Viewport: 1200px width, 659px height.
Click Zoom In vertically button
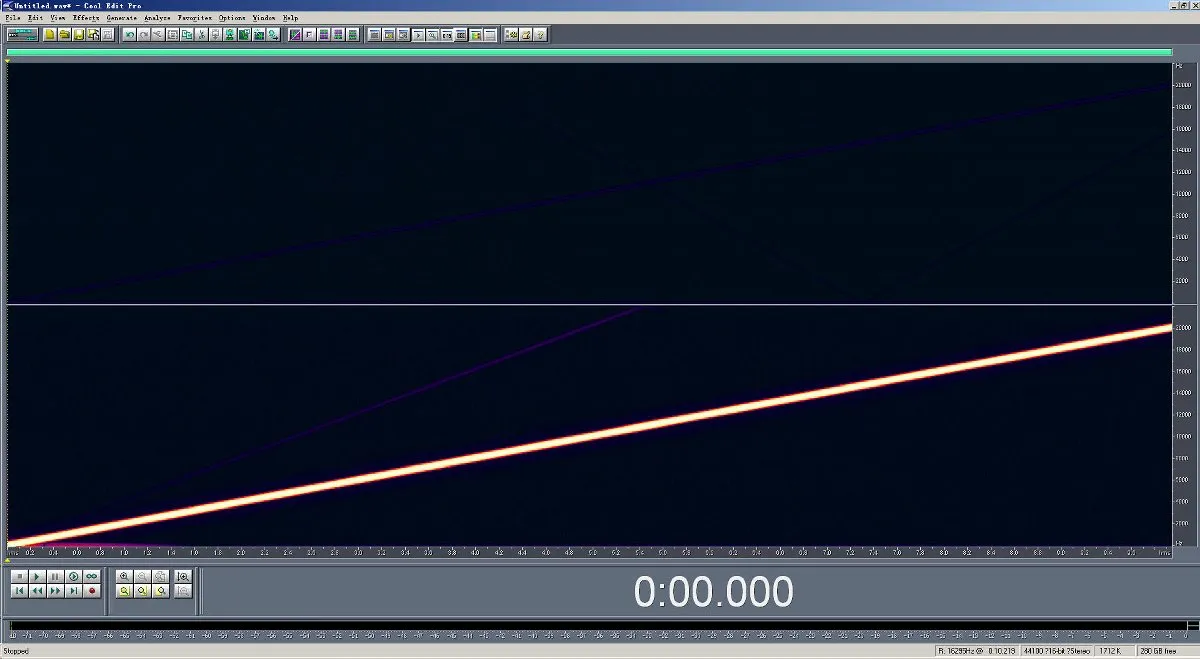point(183,577)
